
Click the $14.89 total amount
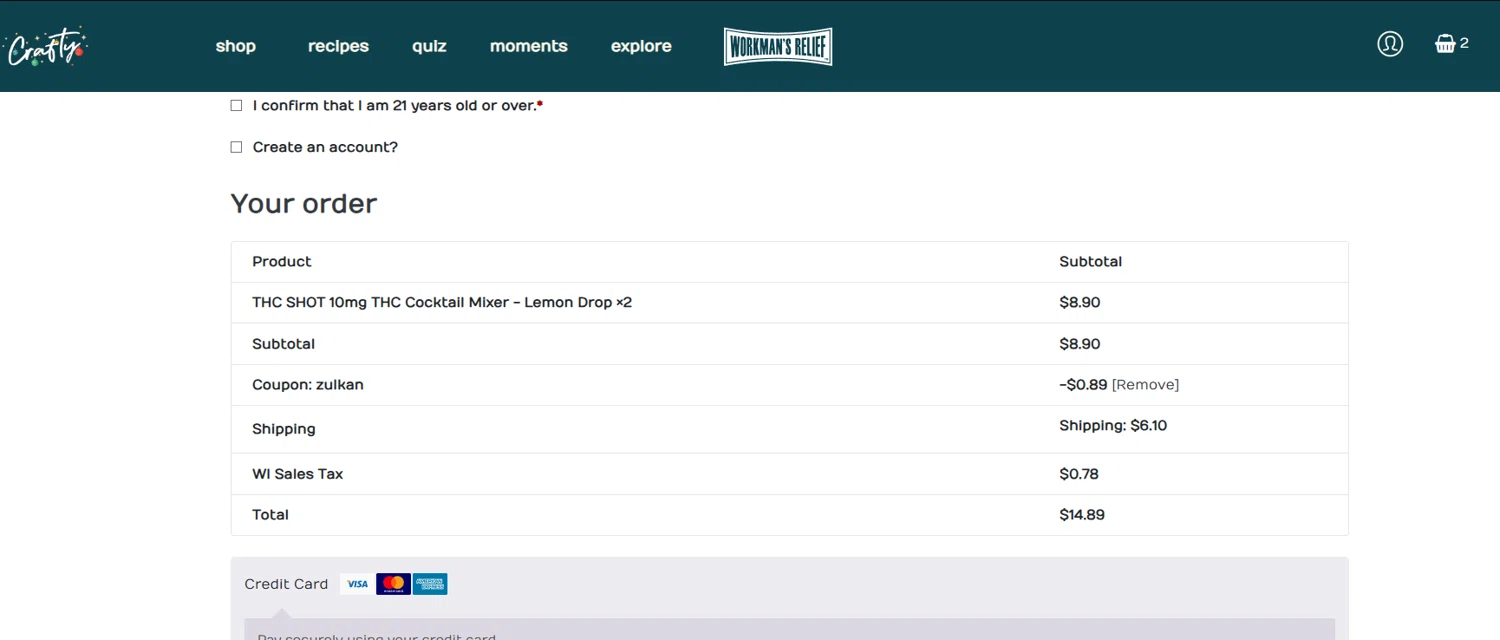(1082, 515)
